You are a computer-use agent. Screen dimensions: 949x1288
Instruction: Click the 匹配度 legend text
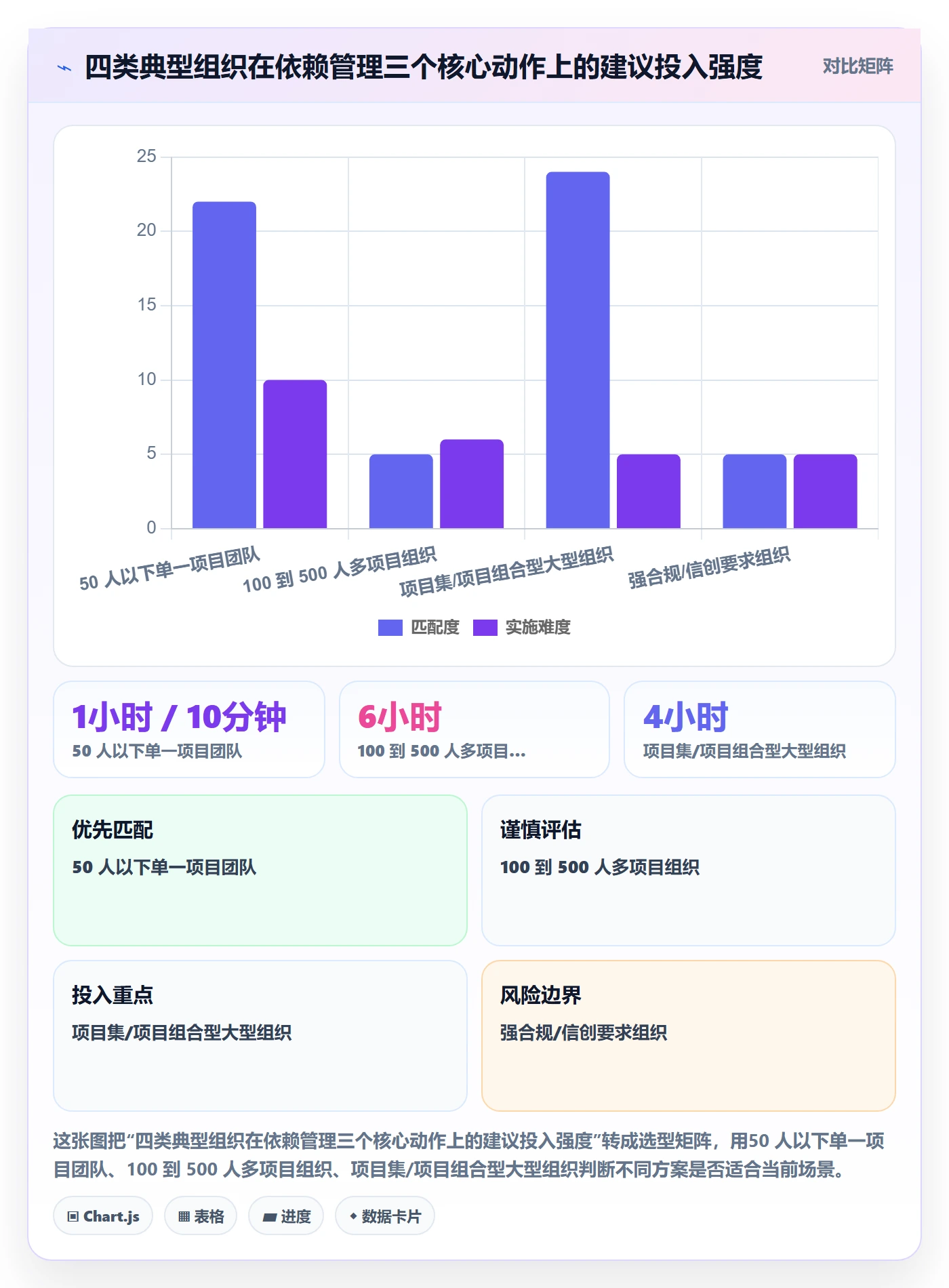point(435,627)
